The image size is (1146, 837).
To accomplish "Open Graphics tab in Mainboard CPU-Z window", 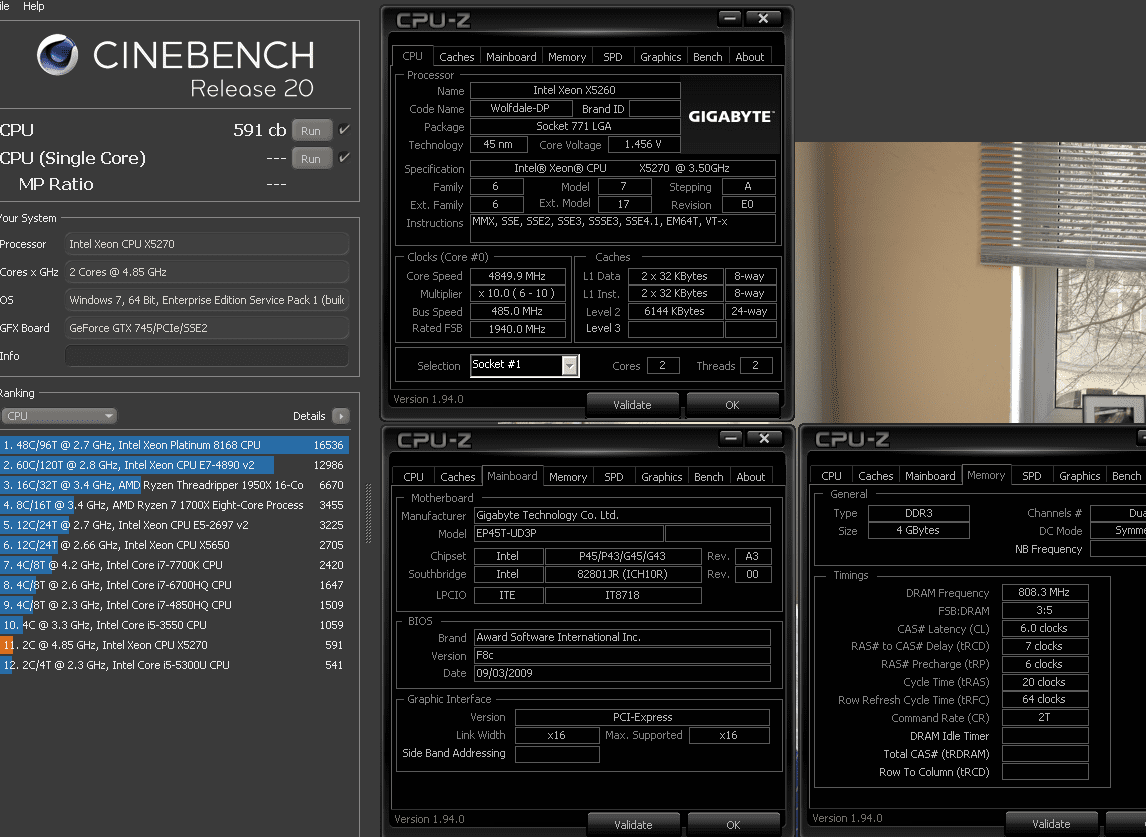I will click(661, 477).
